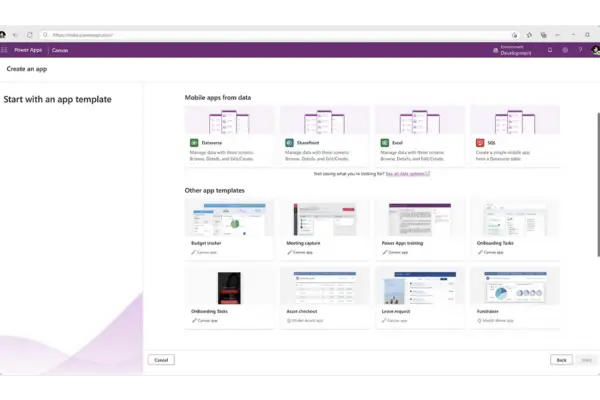Image resolution: width=600 pixels, height=400 pixels.
Task: Reload the page with the refresh icon
Action: 29,35
